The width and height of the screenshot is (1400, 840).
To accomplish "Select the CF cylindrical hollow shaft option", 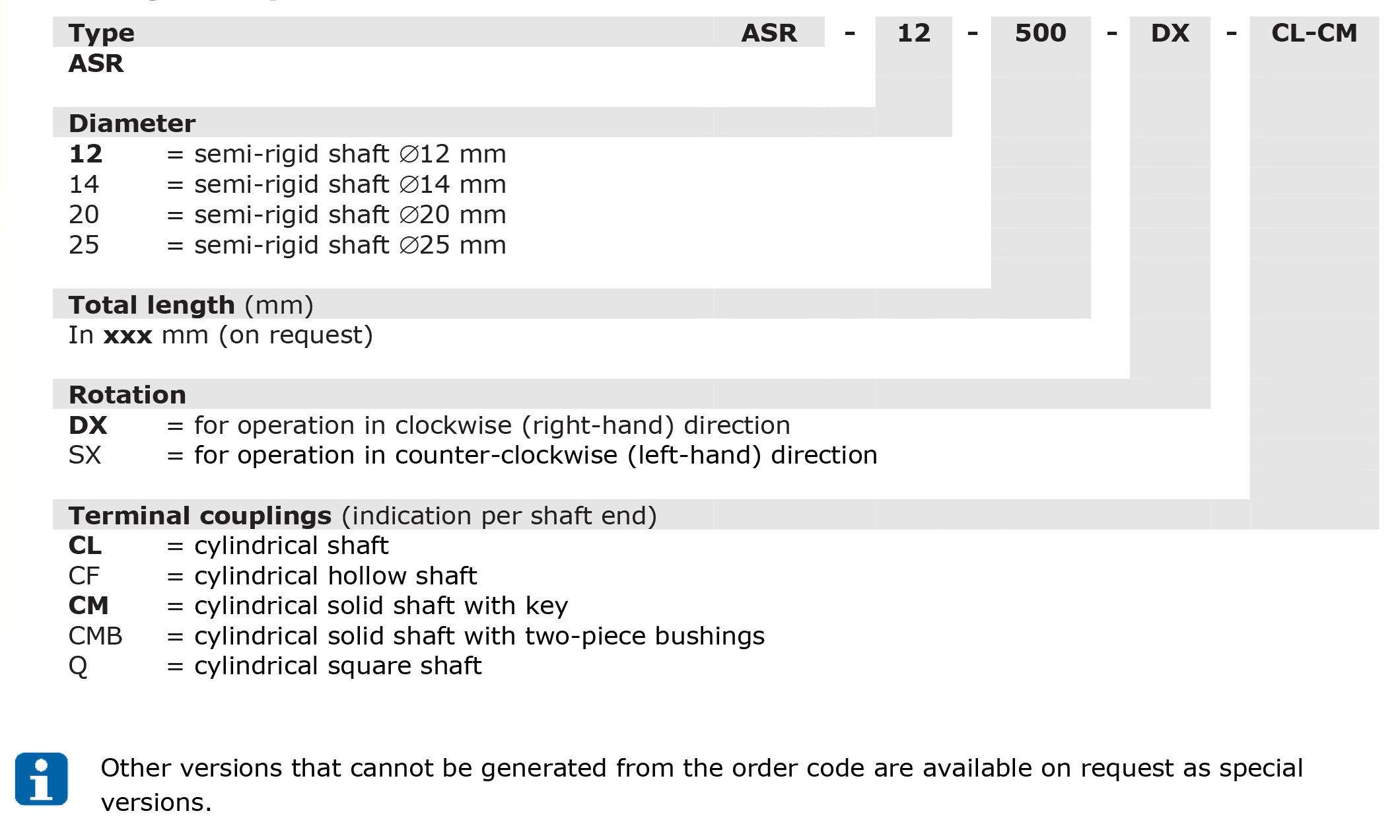I will tap(273, 576).
